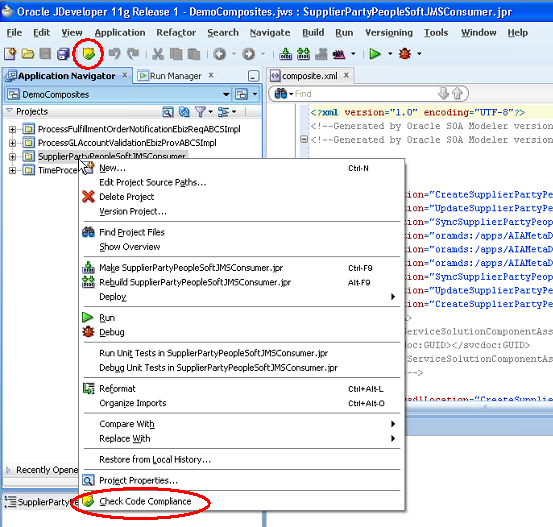Click the Open folder toolbar icon
Image resolution: width=553 pixels, height=527 pixels.
(x=28, y=54)
